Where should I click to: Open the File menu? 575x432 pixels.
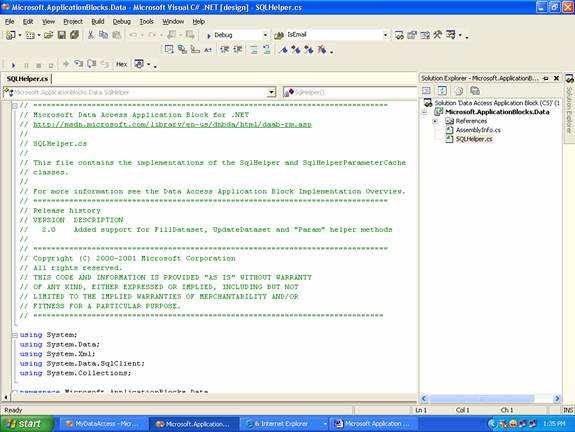10,22
